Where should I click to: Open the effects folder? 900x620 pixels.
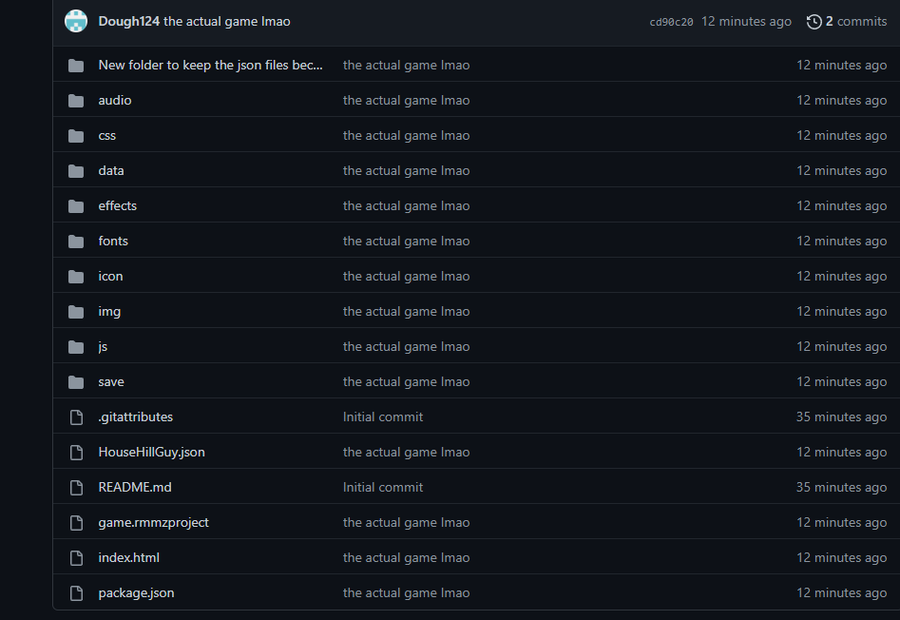[x=117, y=206]
